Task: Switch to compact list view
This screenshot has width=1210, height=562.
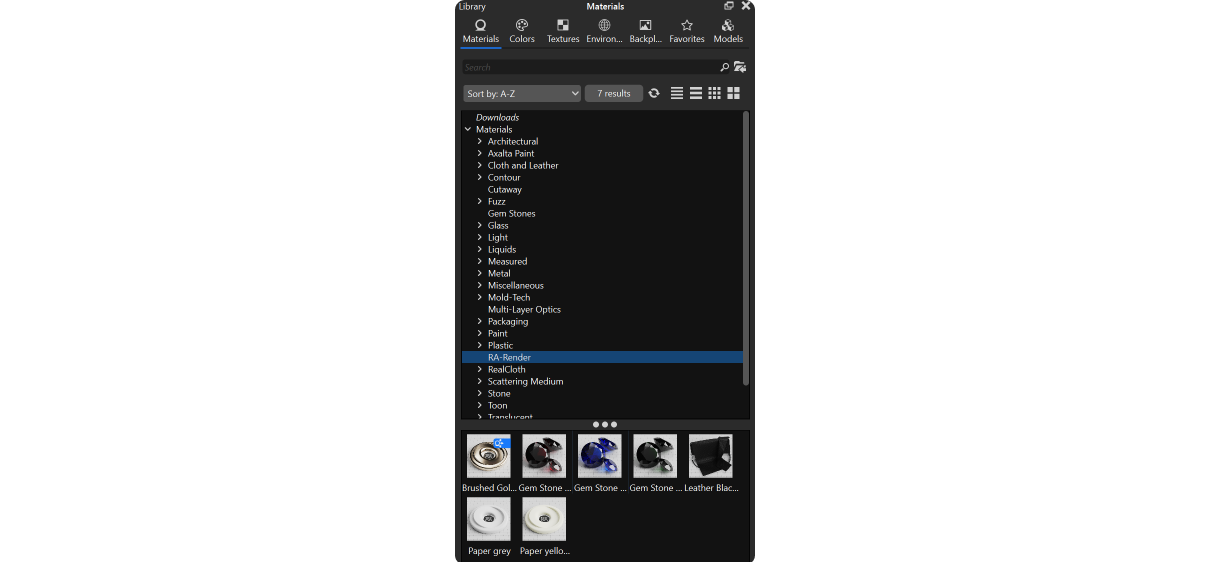Action: pyautogui.click(x=677, y=93)
